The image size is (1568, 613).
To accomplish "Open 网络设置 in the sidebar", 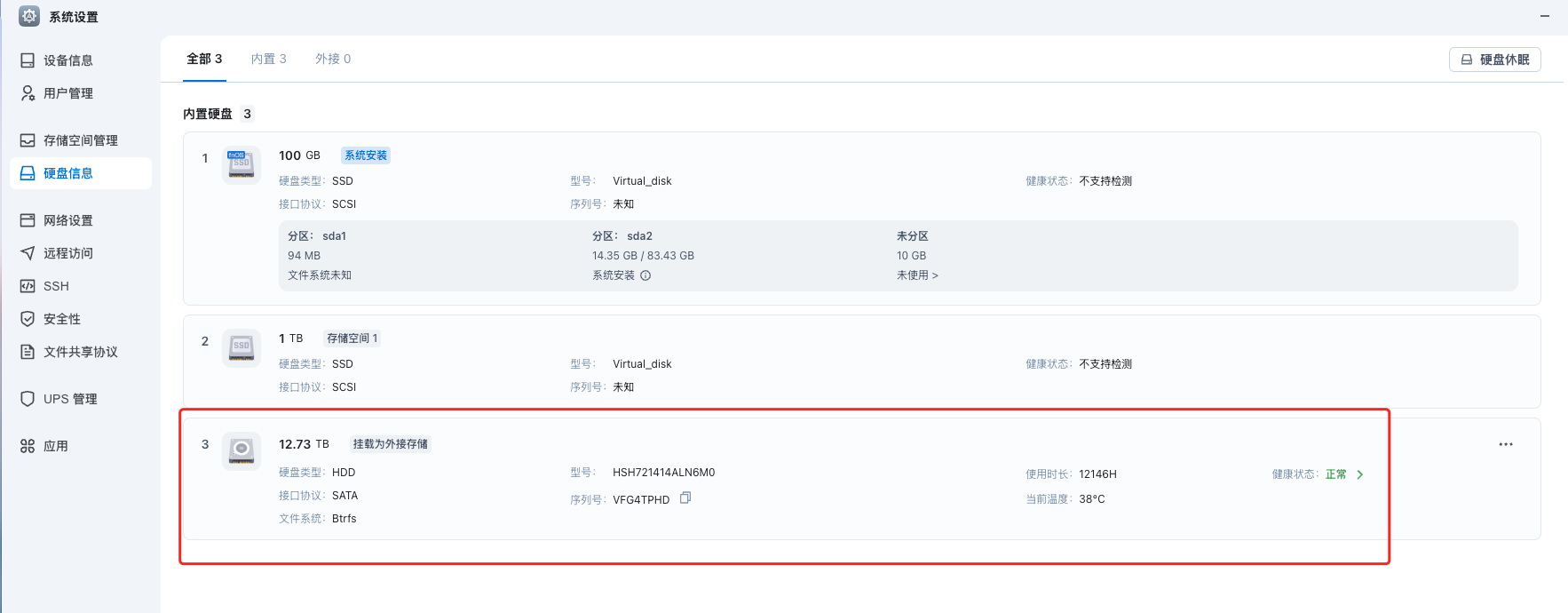I will pos(67,220).
